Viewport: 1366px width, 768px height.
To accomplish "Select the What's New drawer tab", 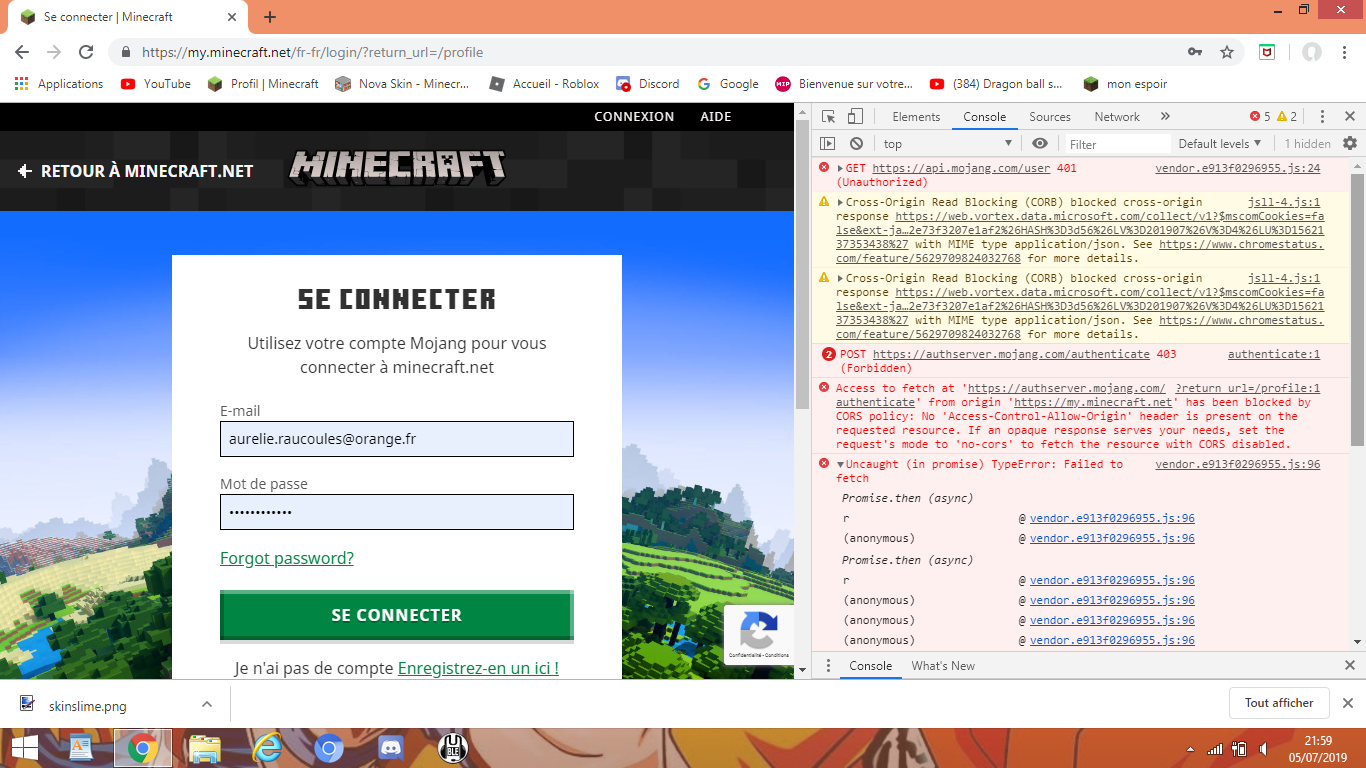I will pyautogui.click(x=943, y=666).
